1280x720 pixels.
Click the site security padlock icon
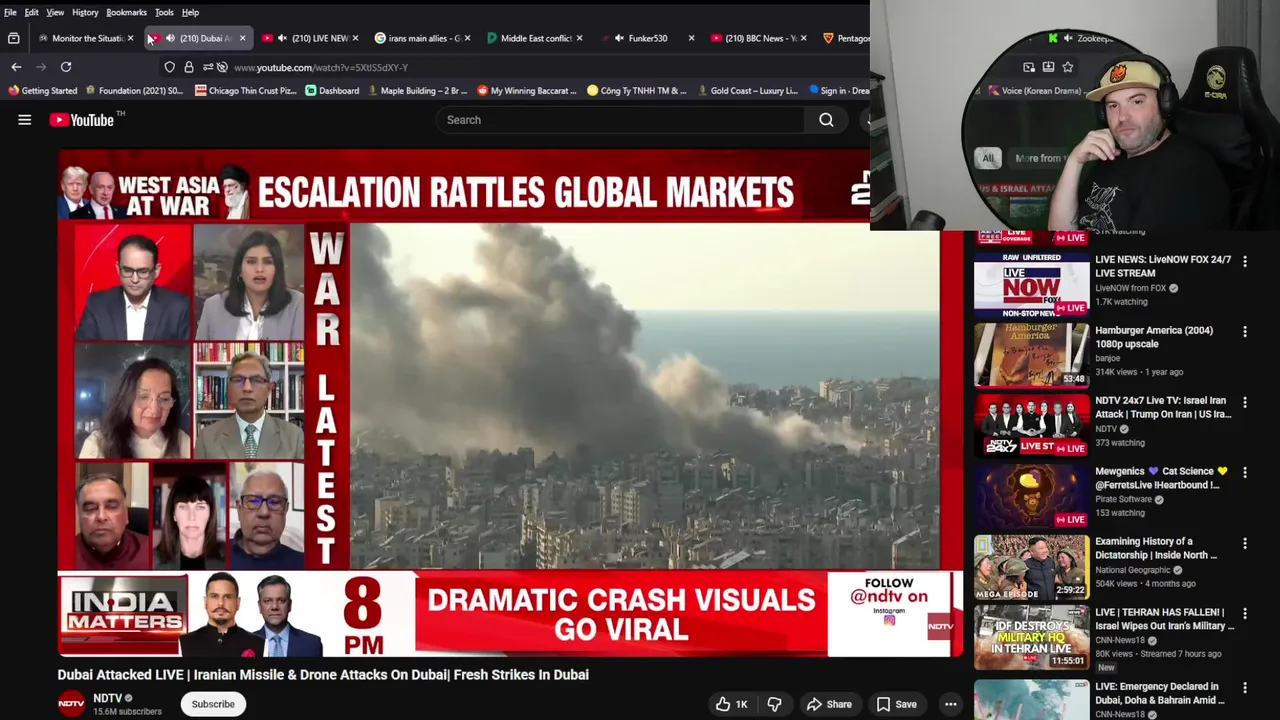pyautogui.click(x=189, y=67)
